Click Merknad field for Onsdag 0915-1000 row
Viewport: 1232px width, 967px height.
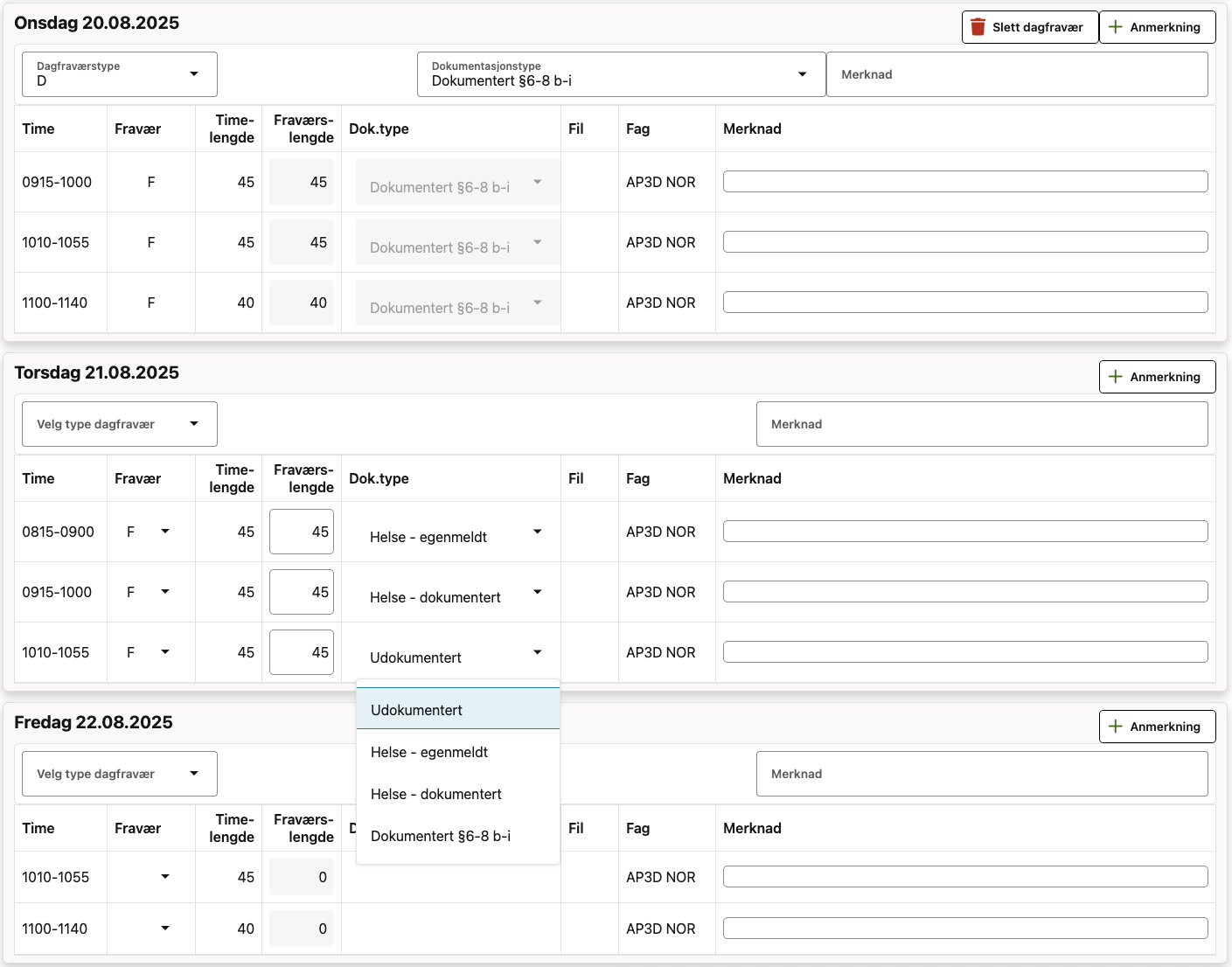(x=964, y=182)
